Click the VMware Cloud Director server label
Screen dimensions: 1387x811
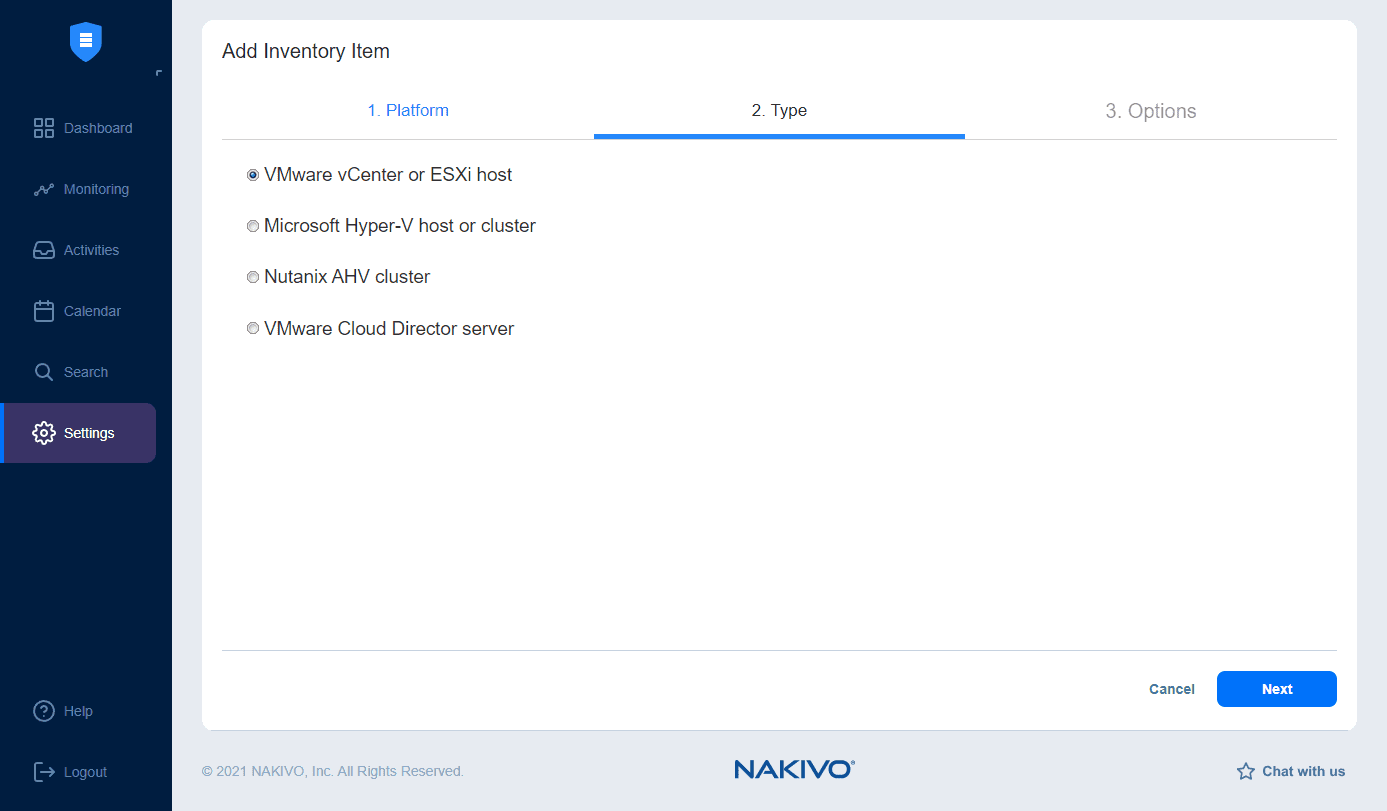click(x=389, y=329)
